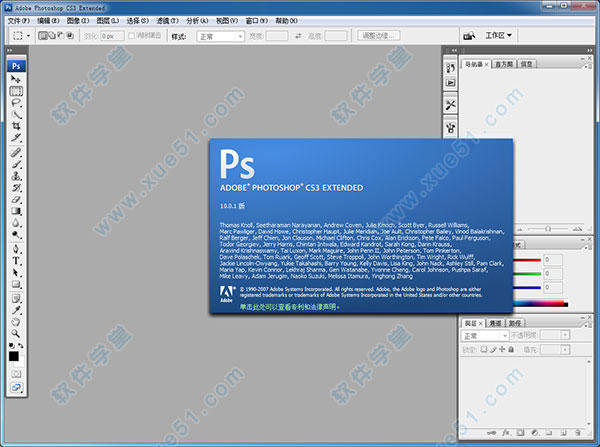Select the Lasso tool
This screenshot has height=447, width=600.
tap(16, 103)
